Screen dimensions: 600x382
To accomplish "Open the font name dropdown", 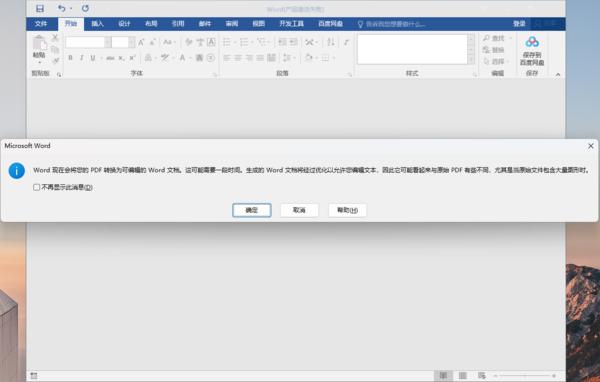I will [108, 42].
